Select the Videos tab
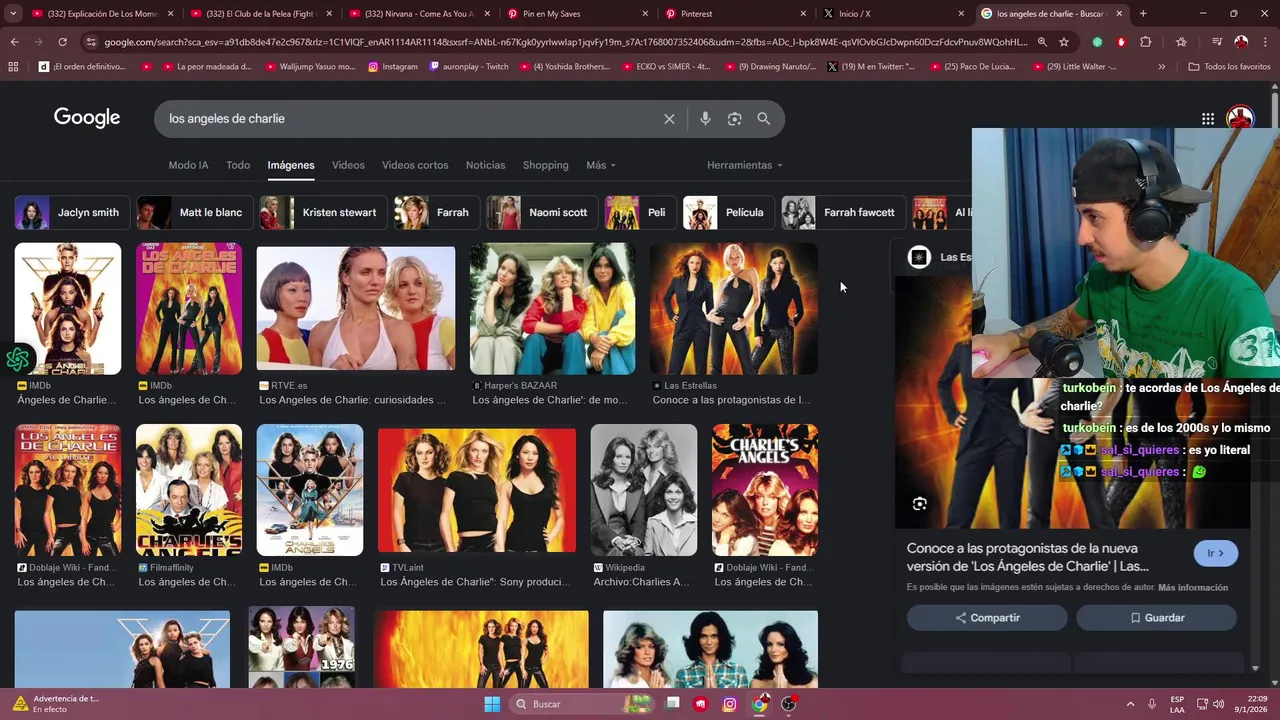 (348, 165)
